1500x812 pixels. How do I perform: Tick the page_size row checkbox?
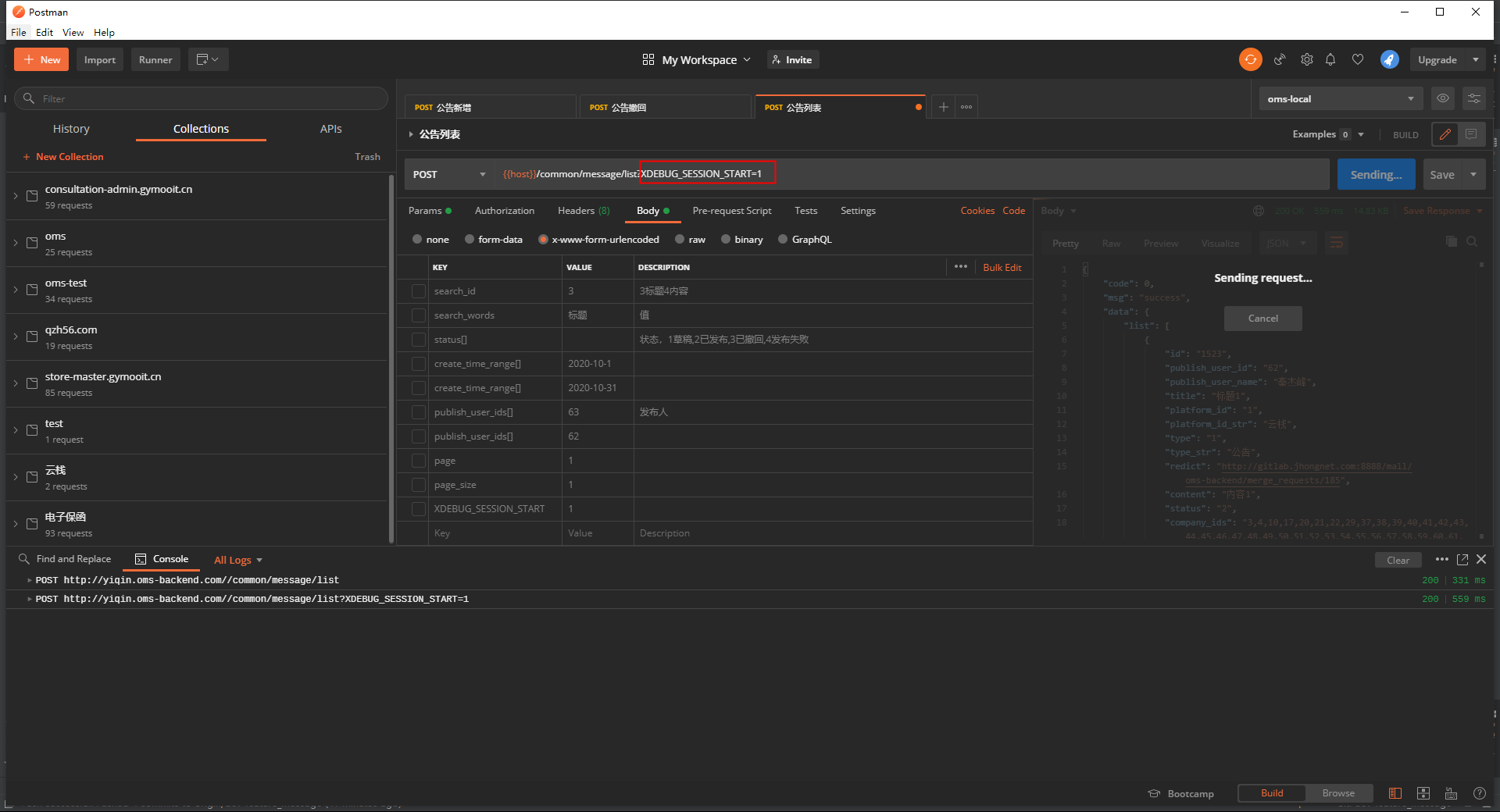click(x=419, y=485)
